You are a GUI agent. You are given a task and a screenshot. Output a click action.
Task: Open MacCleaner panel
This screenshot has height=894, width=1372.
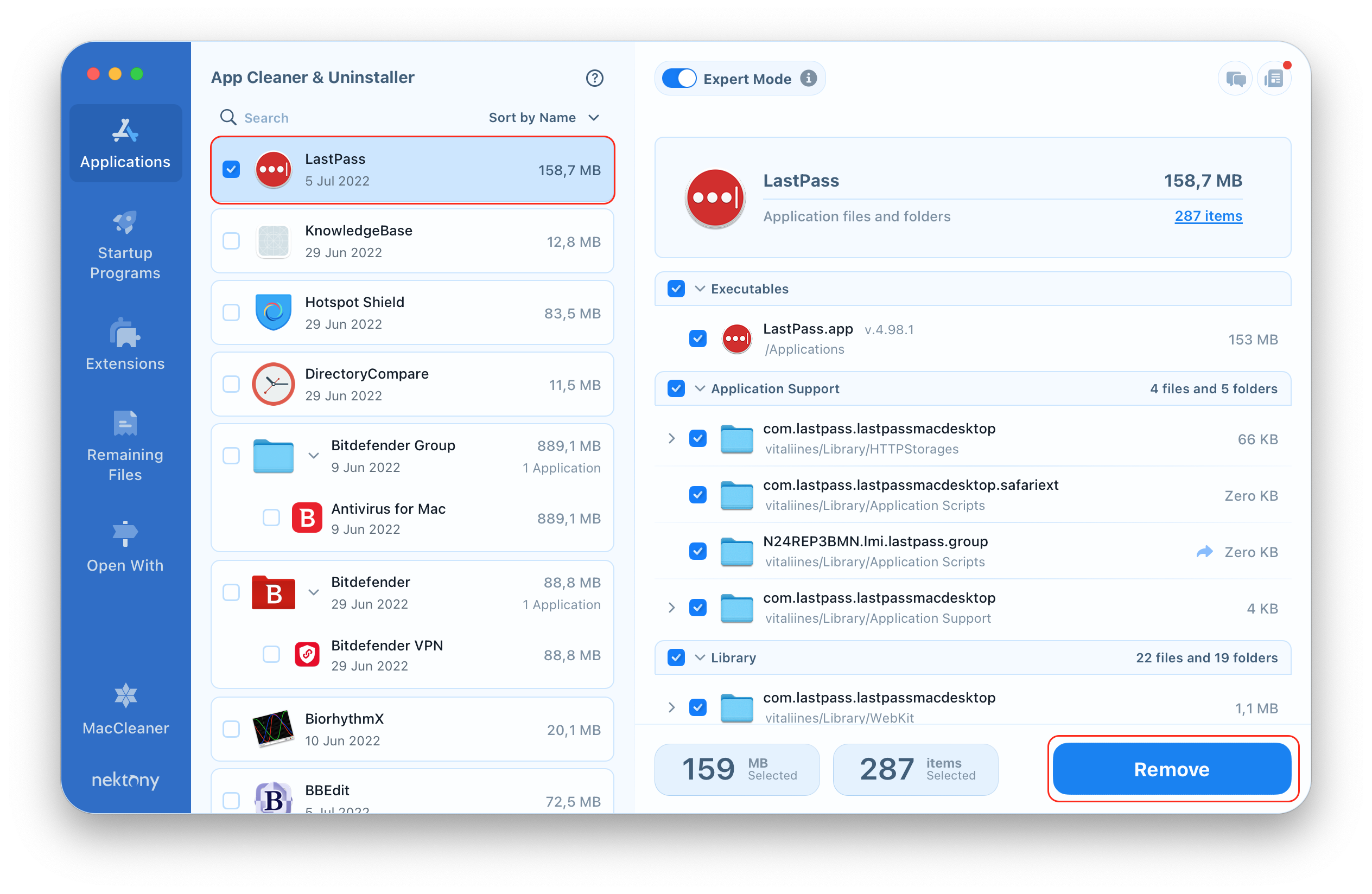(124, 727)
